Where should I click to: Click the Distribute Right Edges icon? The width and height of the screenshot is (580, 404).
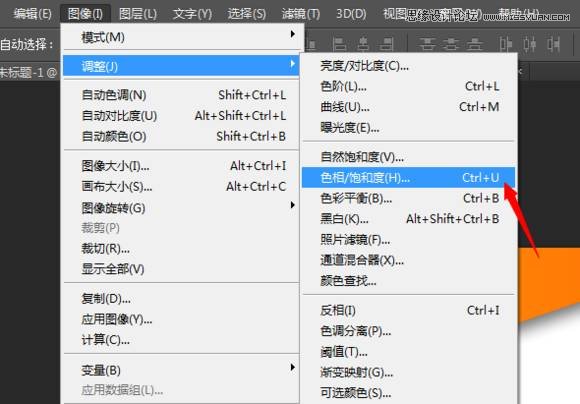pyautogui.click(x=553, y=44)
